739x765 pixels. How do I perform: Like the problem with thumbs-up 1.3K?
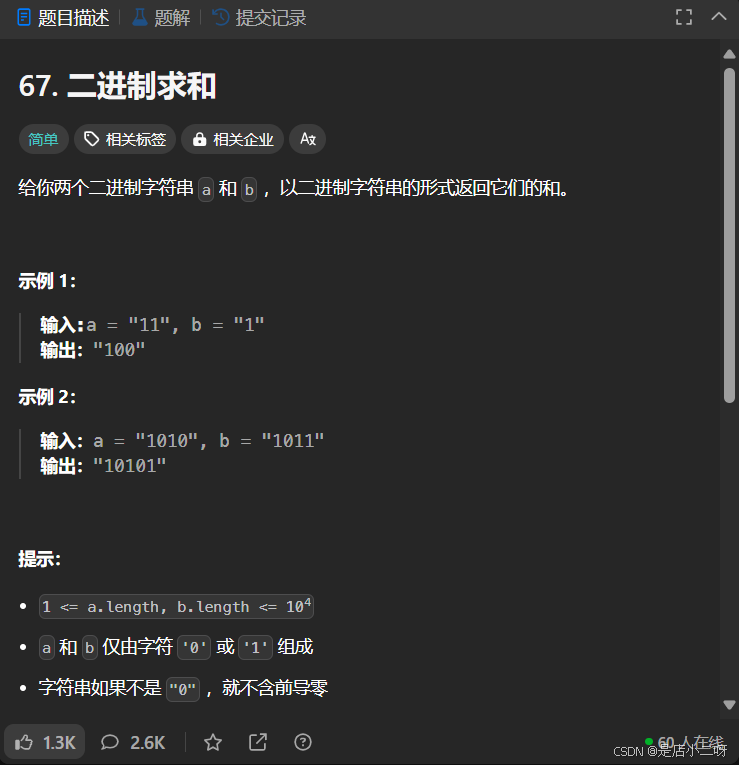click(45, 743)
